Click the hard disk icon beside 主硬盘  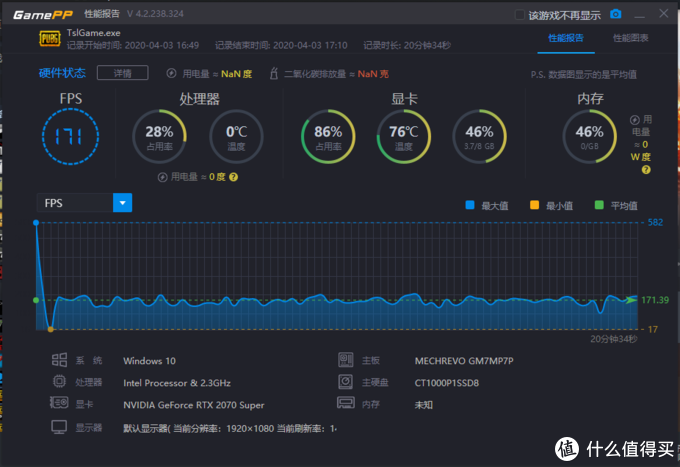(x=346, y=382)
